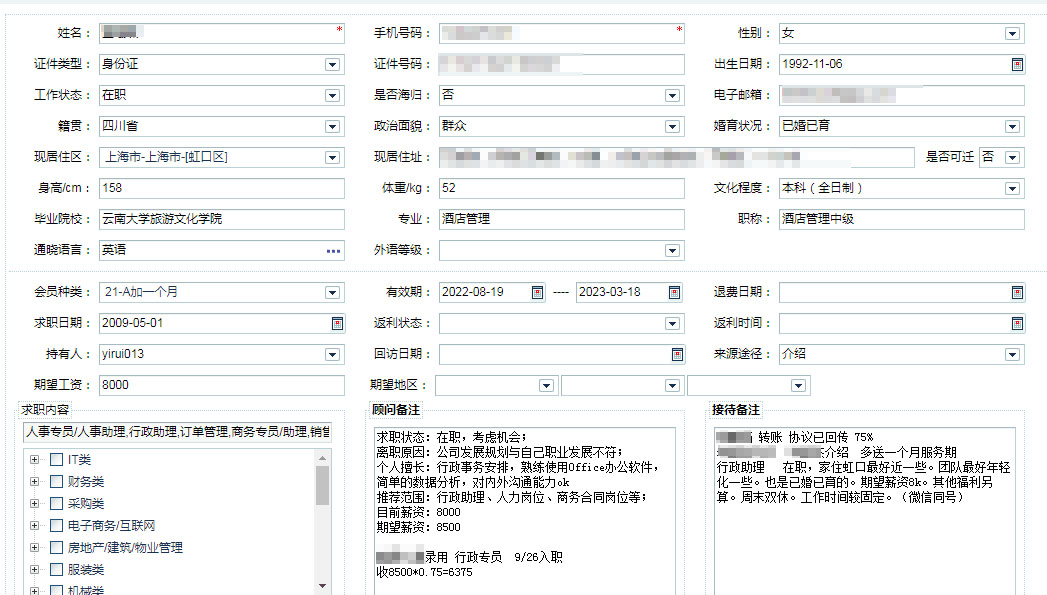Viewport: 1047px width, 595px height.
Task: Click the 专业 field with 酒店管理
Action: coord(562,219)
